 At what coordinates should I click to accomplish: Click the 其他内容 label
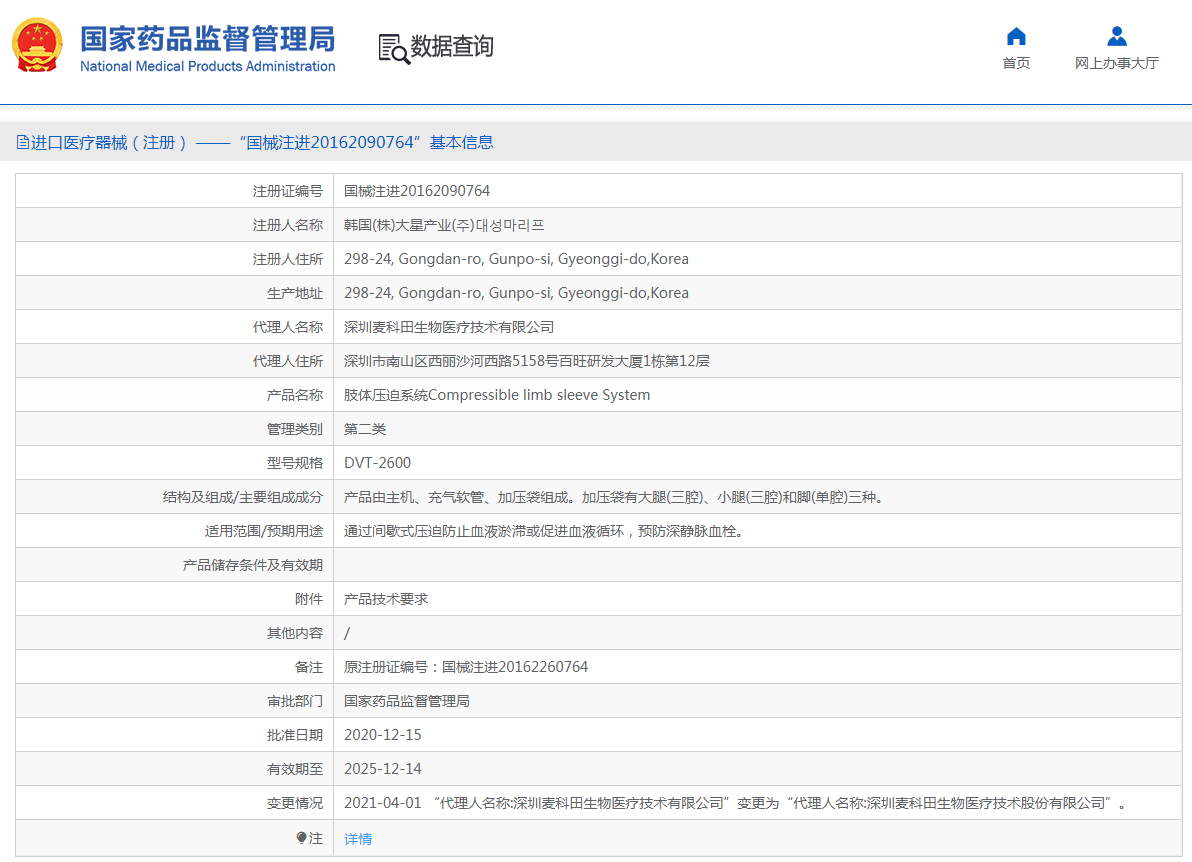(294, 633)
